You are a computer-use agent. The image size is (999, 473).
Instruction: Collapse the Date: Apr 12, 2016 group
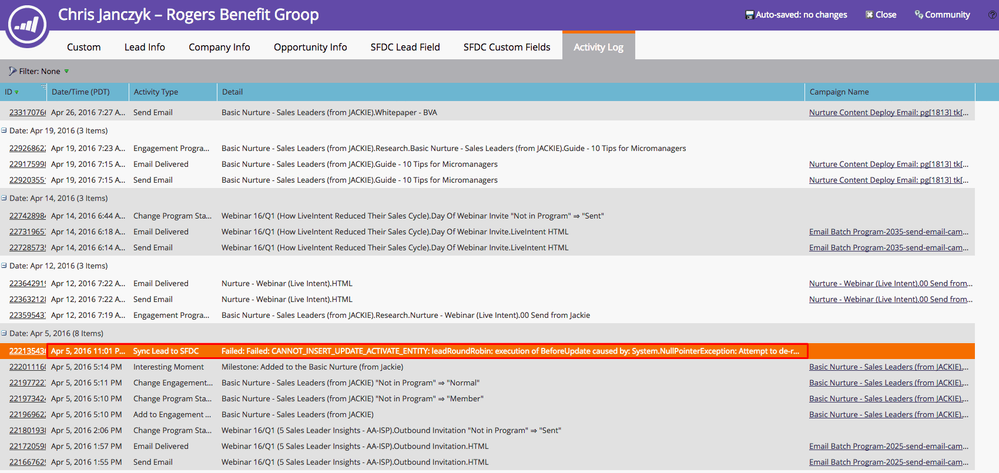pyautogui.click(x=5, y=266)
